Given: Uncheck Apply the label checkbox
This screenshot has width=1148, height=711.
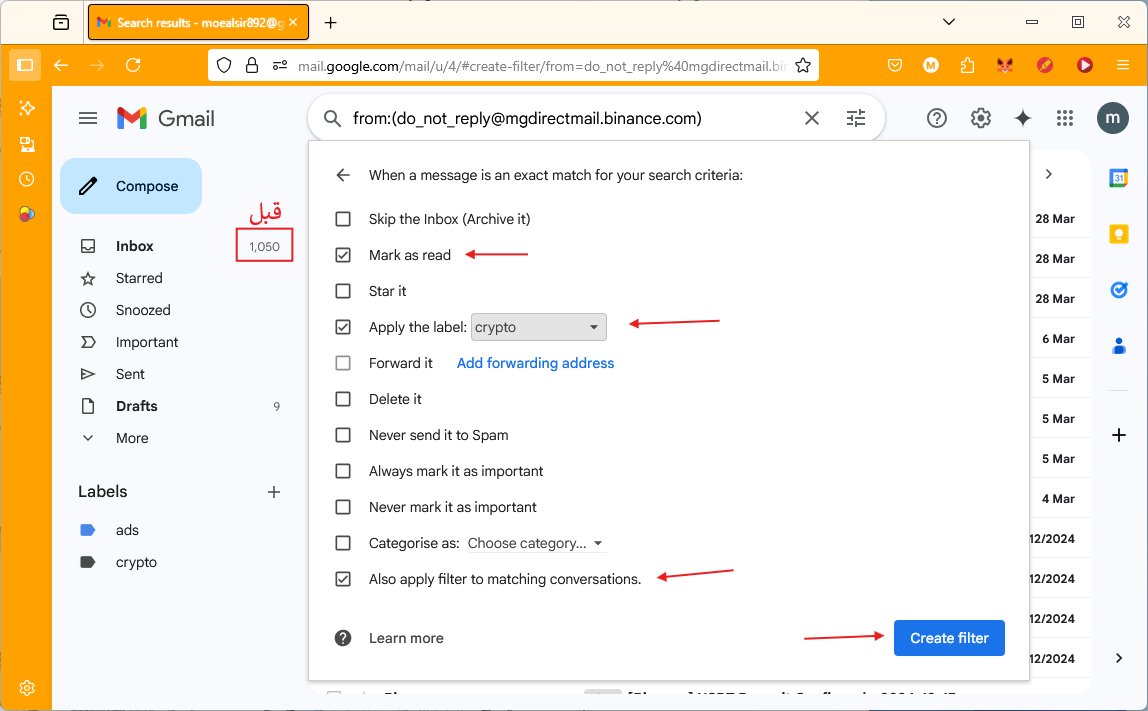Looking at the screenshot, I should pyautogui.click(x=343, y=327).
